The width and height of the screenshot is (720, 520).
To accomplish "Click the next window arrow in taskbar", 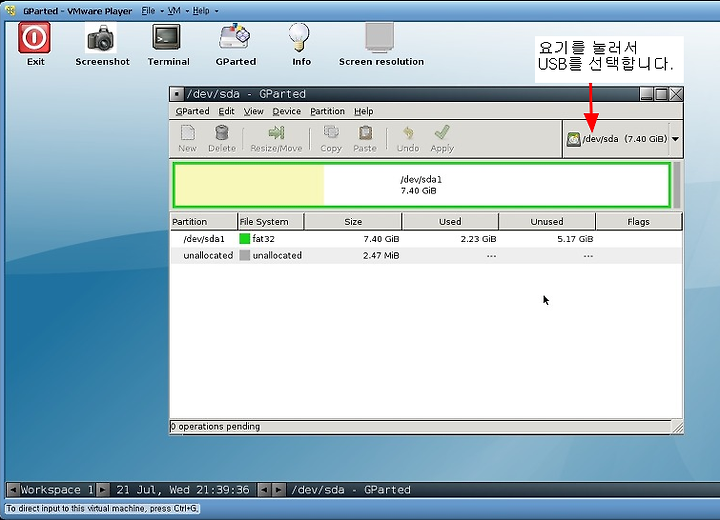I will tap(278, 490).
